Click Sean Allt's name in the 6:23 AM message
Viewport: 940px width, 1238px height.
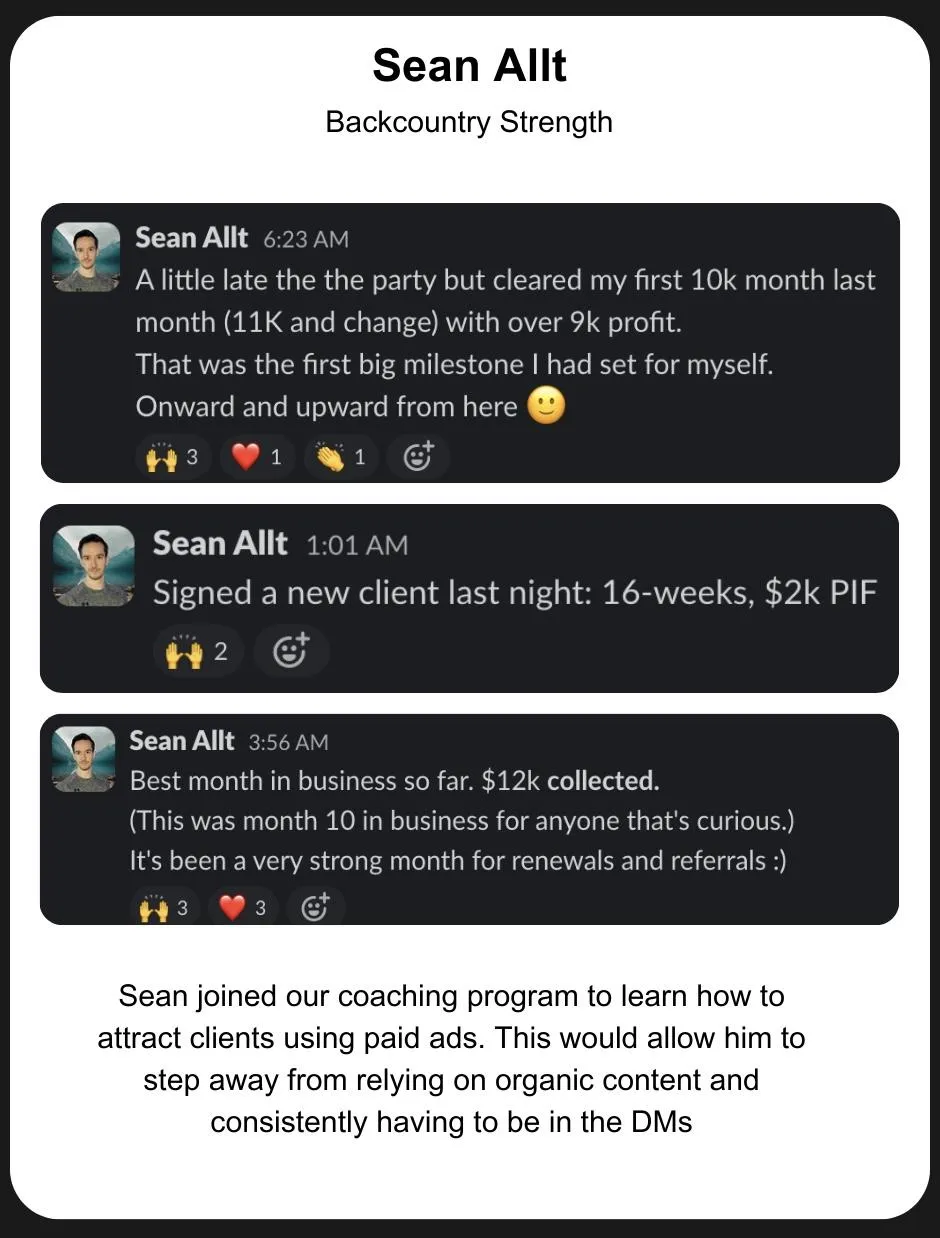point(191,238)
